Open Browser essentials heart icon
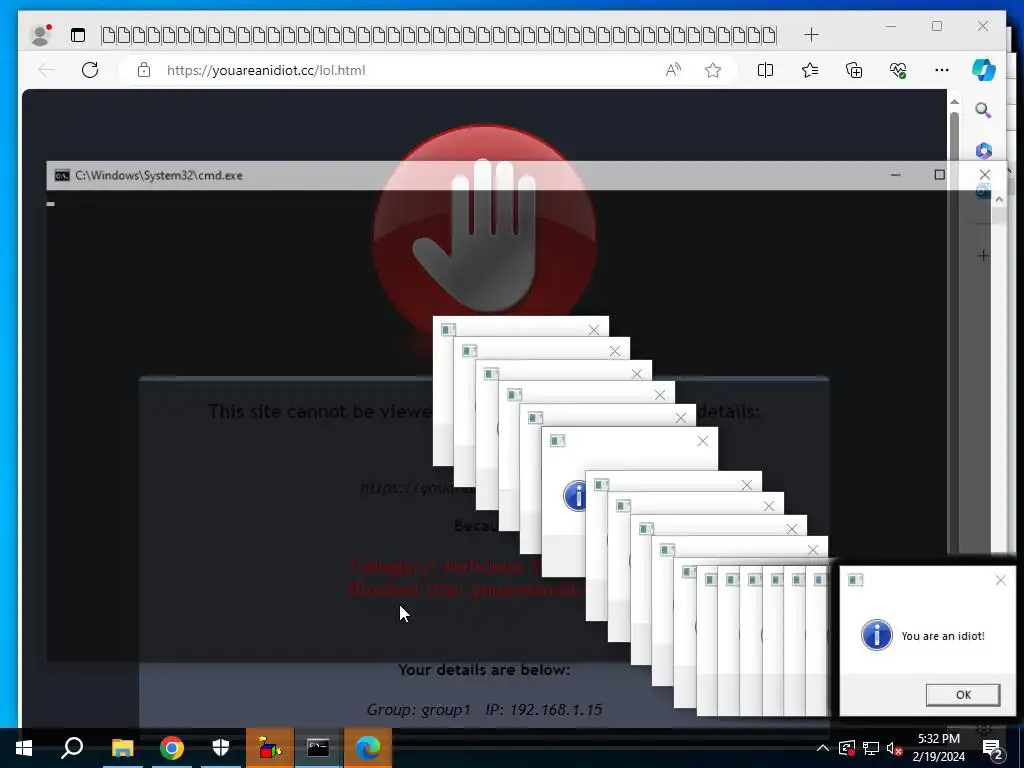This screenshot has height=768, width=1024. (898, 70)
